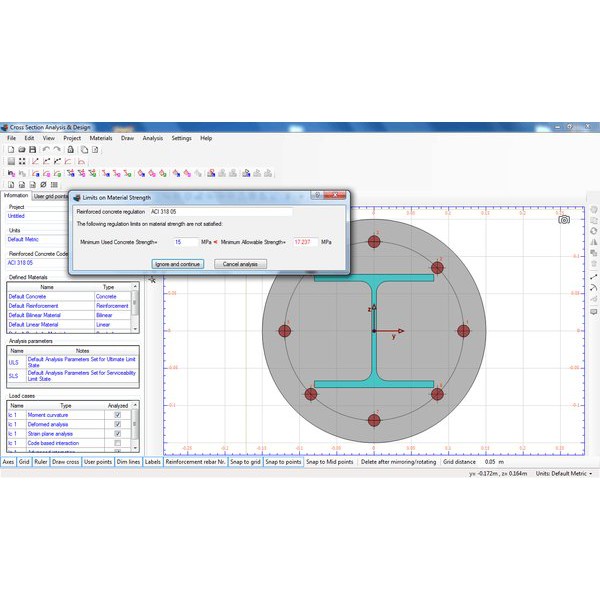The image size is (600, 600).
Task: Click the camera snapshot icon on canvas
Action: (565, 220)
